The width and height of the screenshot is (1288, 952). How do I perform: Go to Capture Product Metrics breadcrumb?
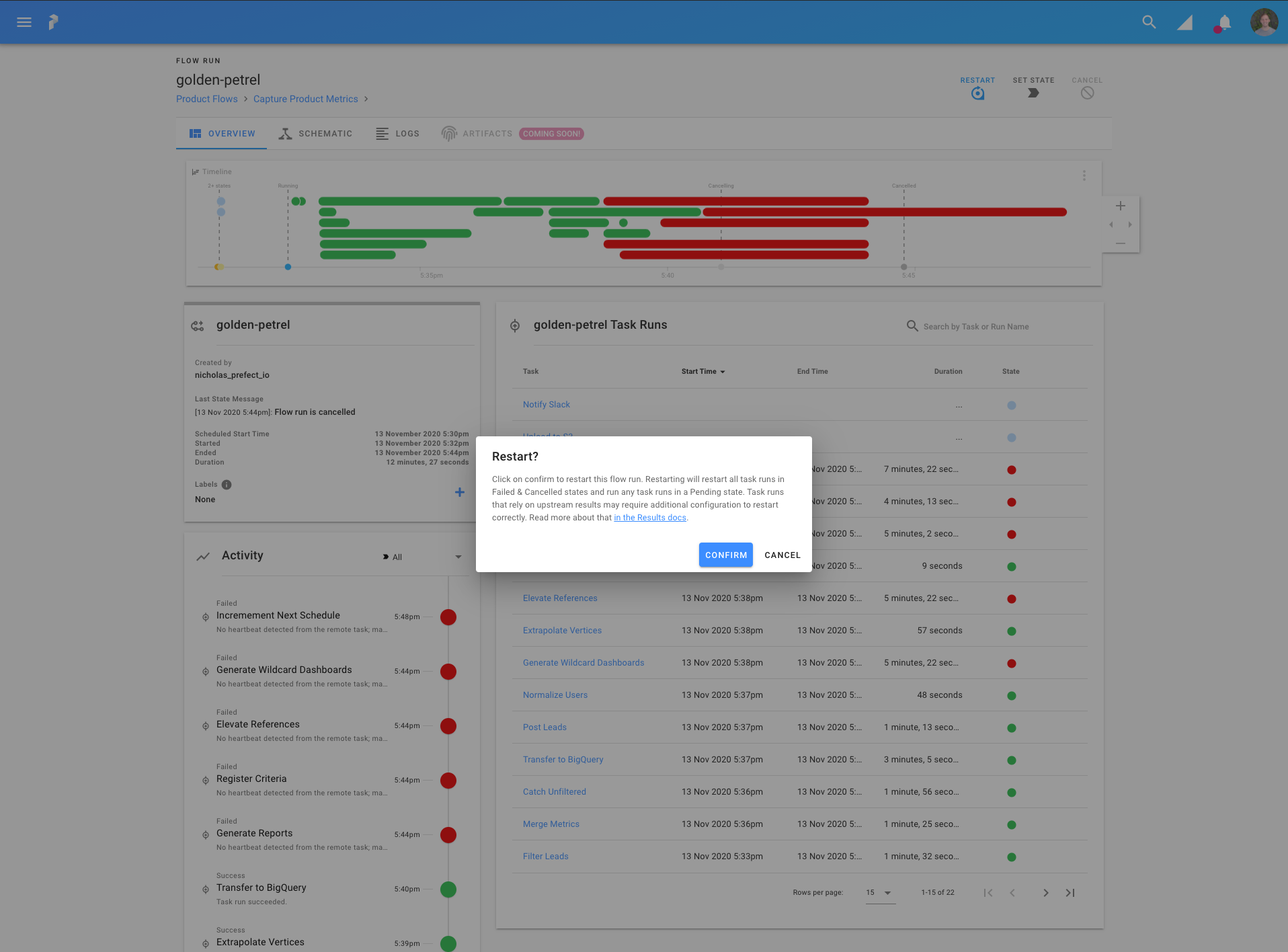click(x=306, y=99)
